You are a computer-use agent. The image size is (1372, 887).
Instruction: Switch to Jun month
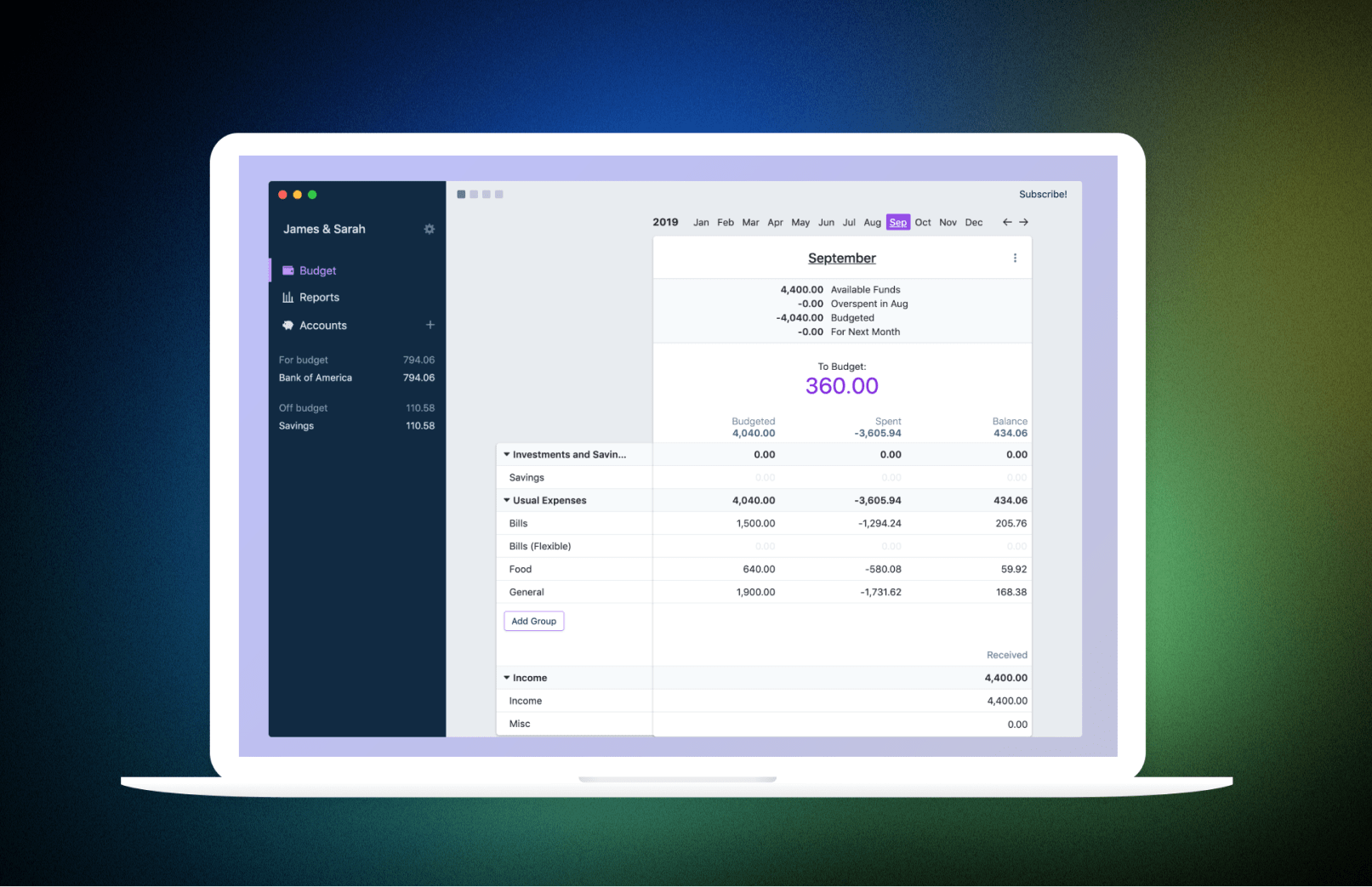pyautogui.click(x=826, y=223)
